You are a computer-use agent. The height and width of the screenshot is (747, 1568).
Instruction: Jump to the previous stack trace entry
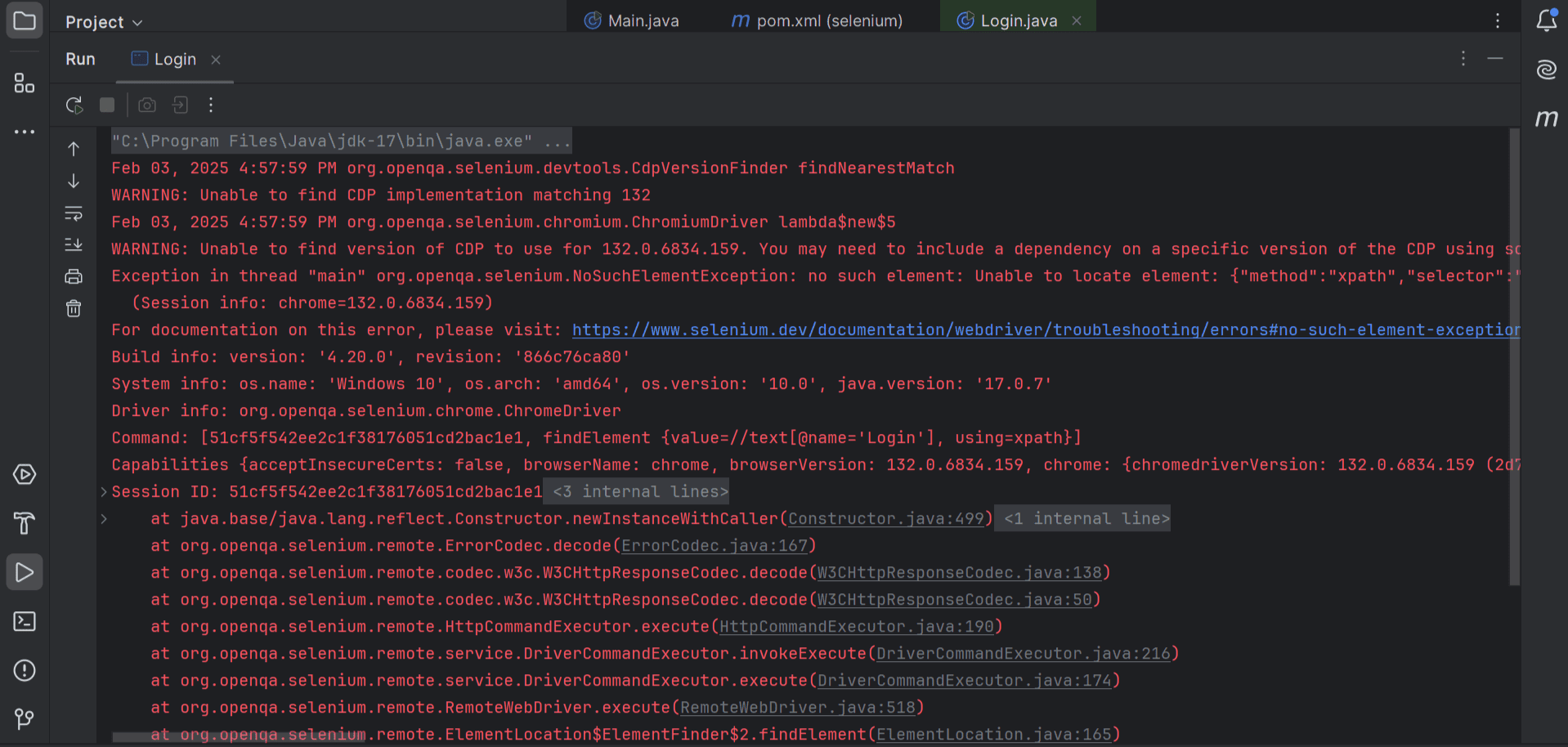click(x=74, y=148)
